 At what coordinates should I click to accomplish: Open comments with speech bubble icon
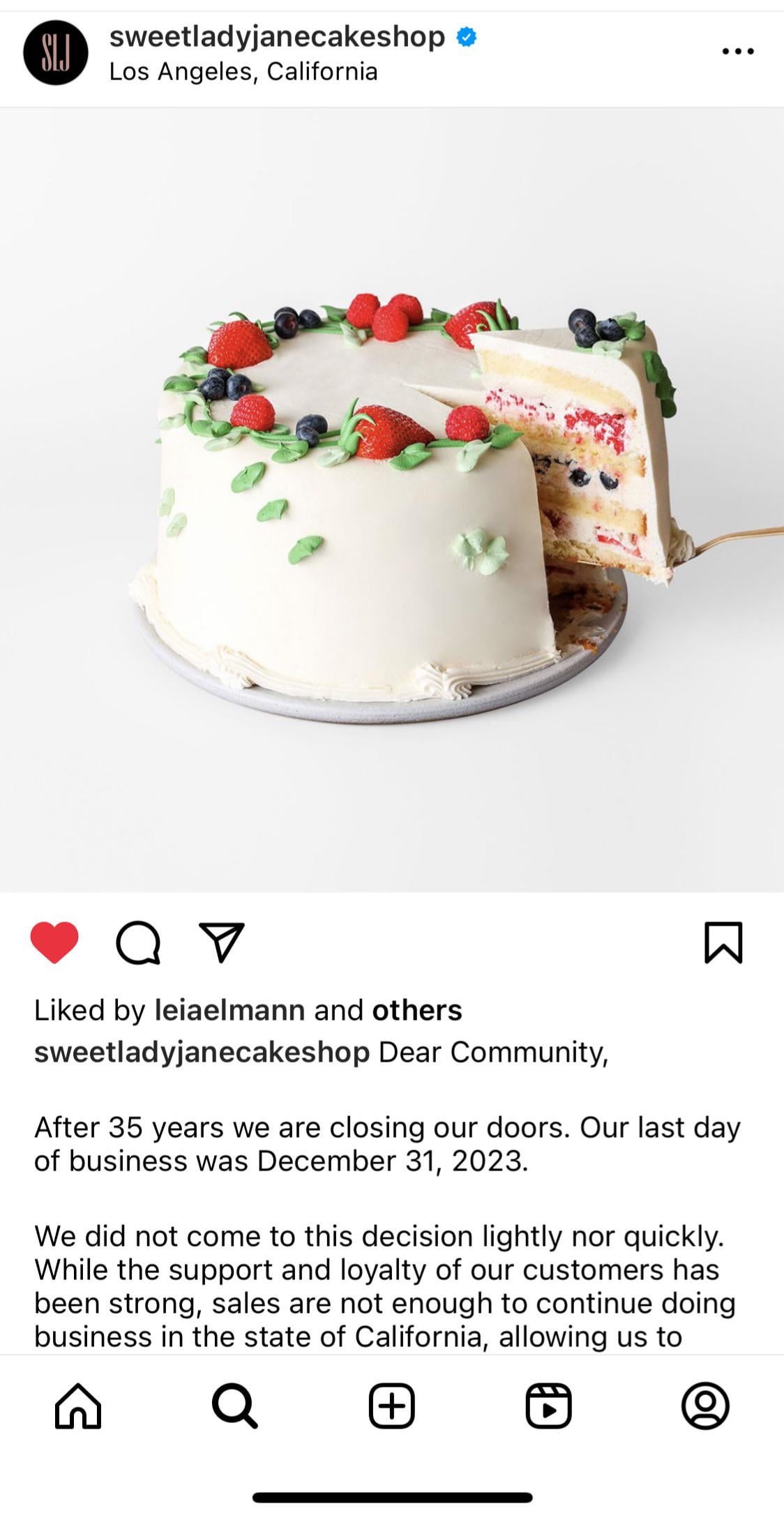pyautogui.click(x=138, y=943)
